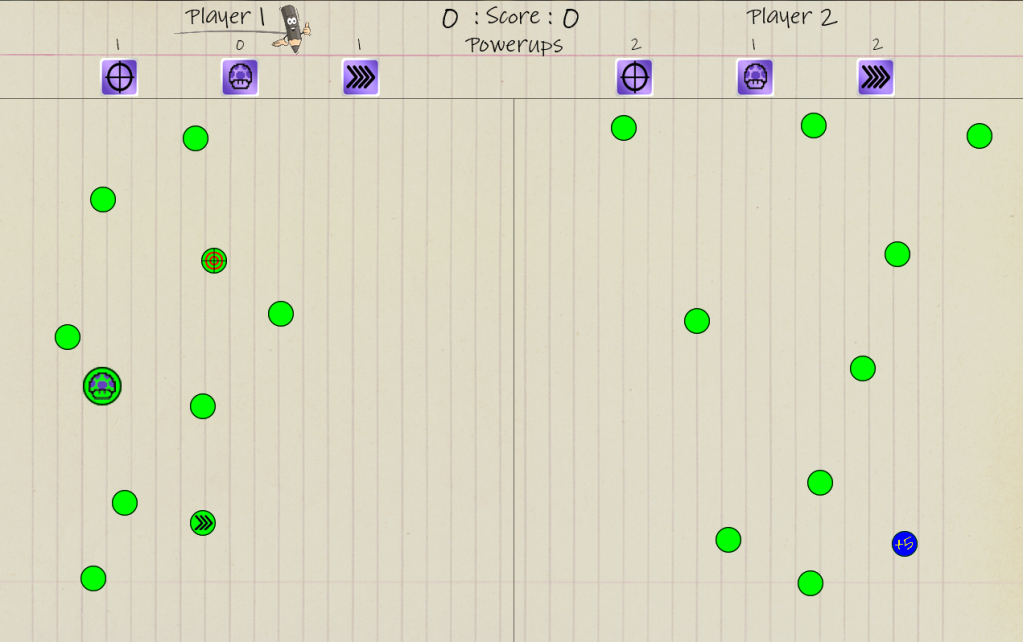Viewport: 1023px width, 642px height.
Task: Pop the leftmost green dot in Player 2's field
Action: 624,128
